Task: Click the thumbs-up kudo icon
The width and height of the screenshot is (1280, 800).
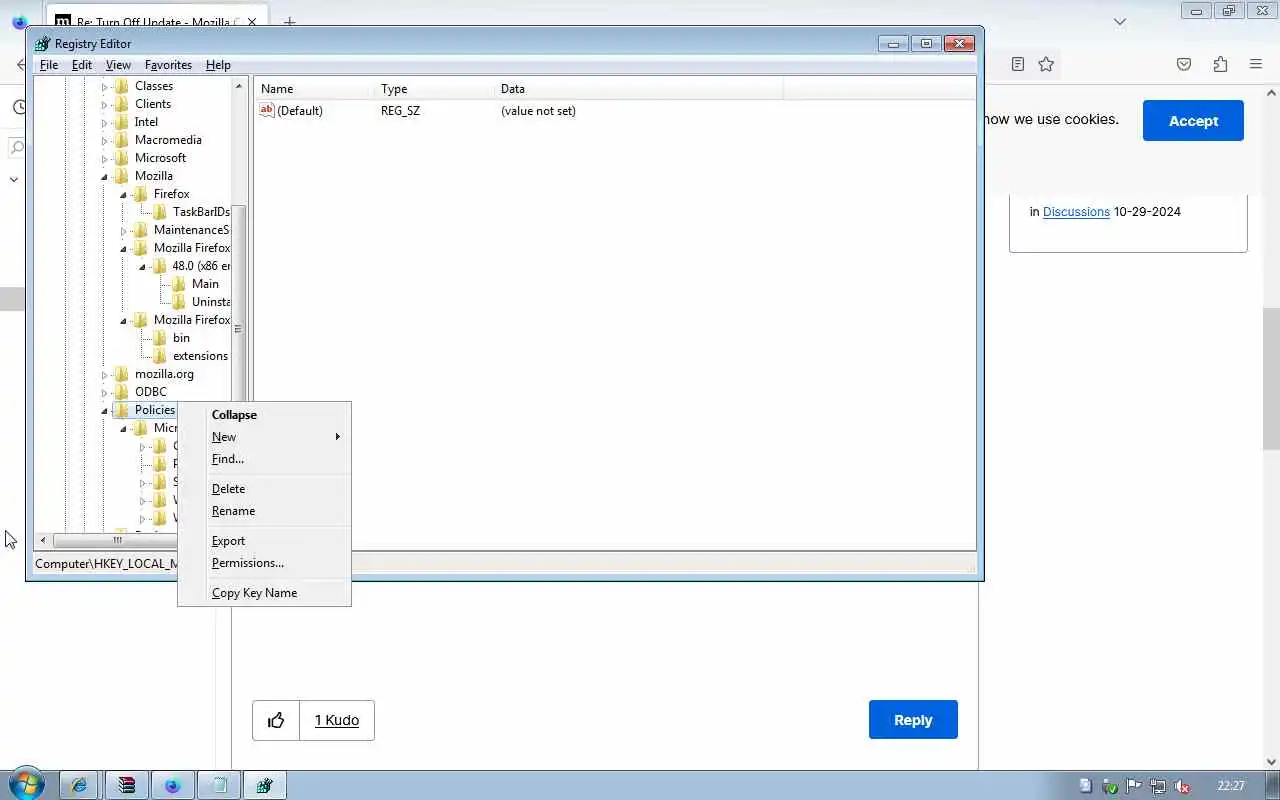Action: point(276,720)
